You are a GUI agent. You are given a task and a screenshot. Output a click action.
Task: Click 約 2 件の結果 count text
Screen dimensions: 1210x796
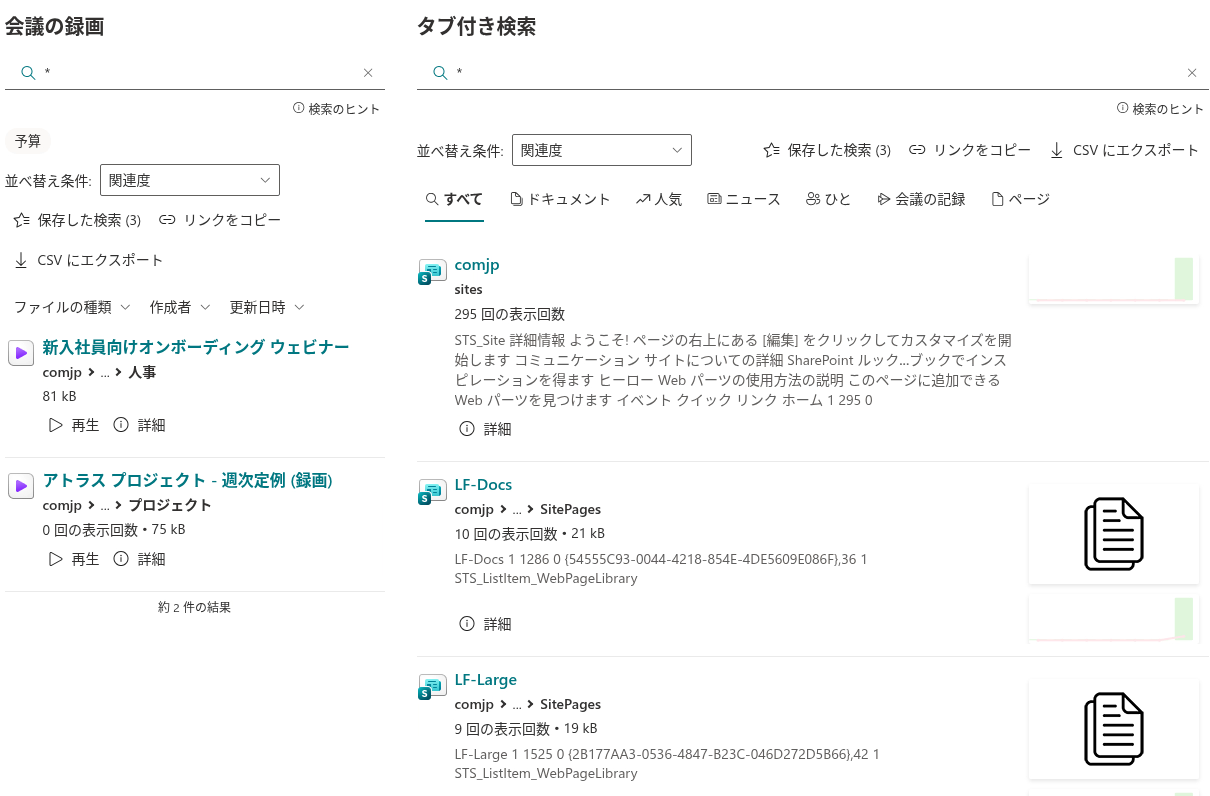click(x=194, y=607)
